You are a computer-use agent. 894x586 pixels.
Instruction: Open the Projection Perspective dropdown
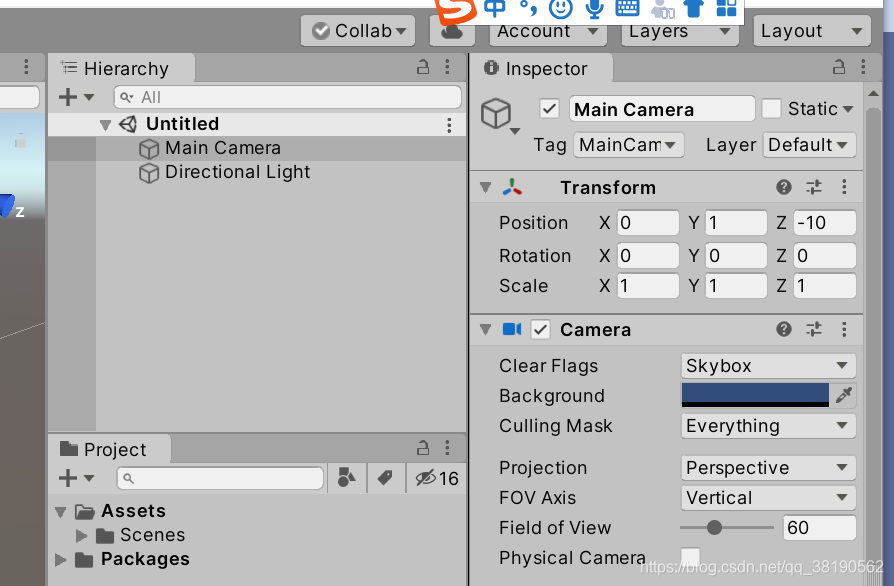click(x=768, y=468)
